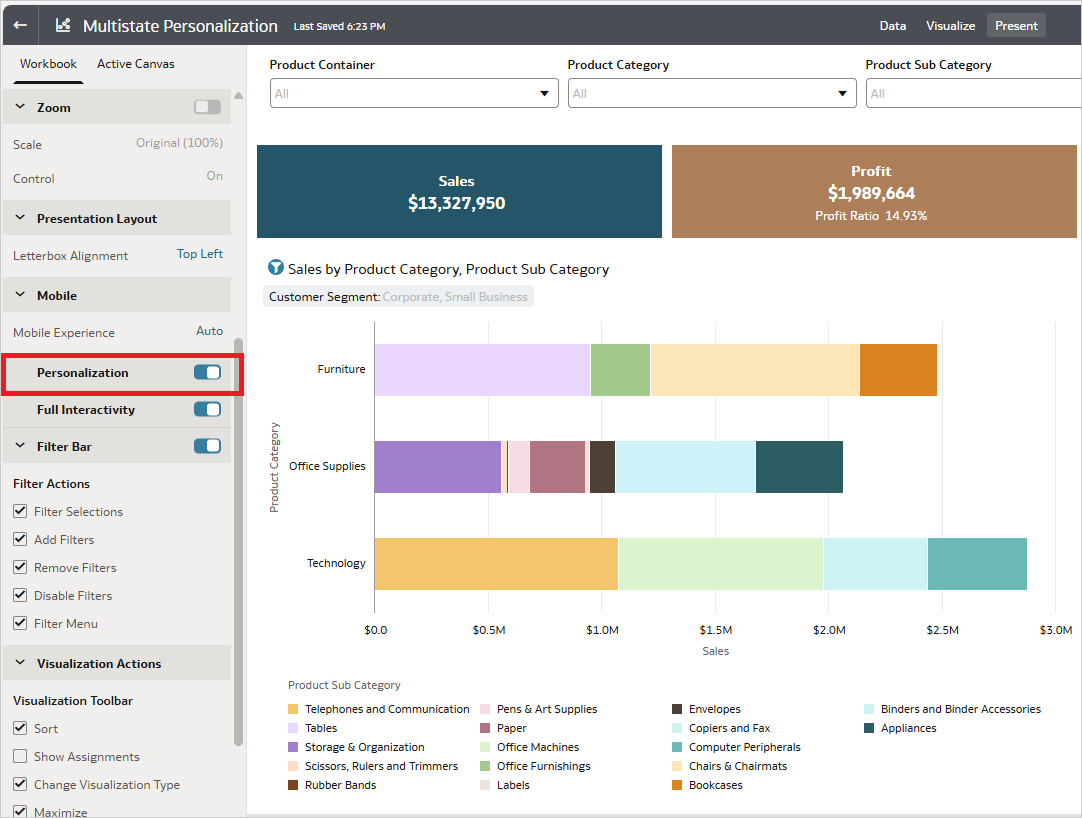This screenshot has height=818, width=1082.
Task: Toggle off the Filter Bar switch
Action: tap(207, 445)
